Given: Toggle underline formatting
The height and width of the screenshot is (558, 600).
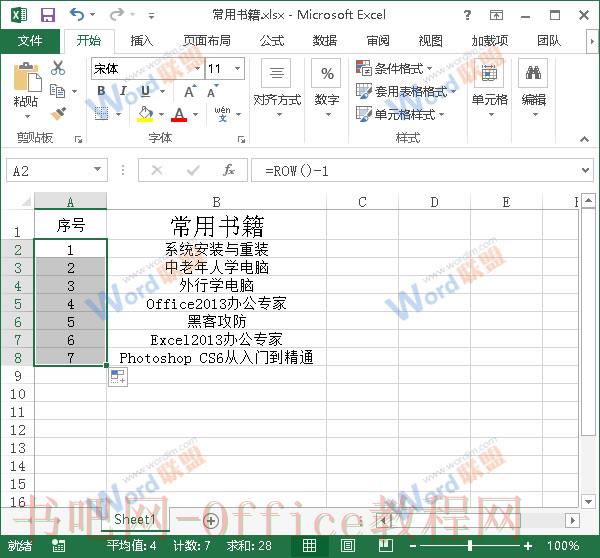Looking at the screenshot, I should pos(145,91).
